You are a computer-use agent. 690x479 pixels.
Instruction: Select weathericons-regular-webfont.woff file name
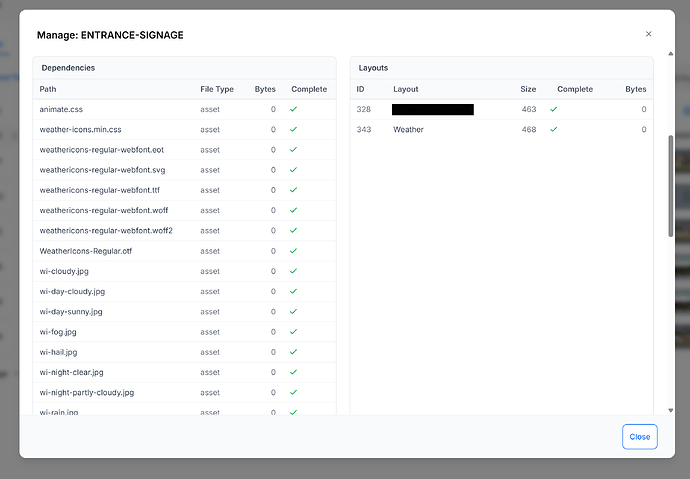click(104, 210)
